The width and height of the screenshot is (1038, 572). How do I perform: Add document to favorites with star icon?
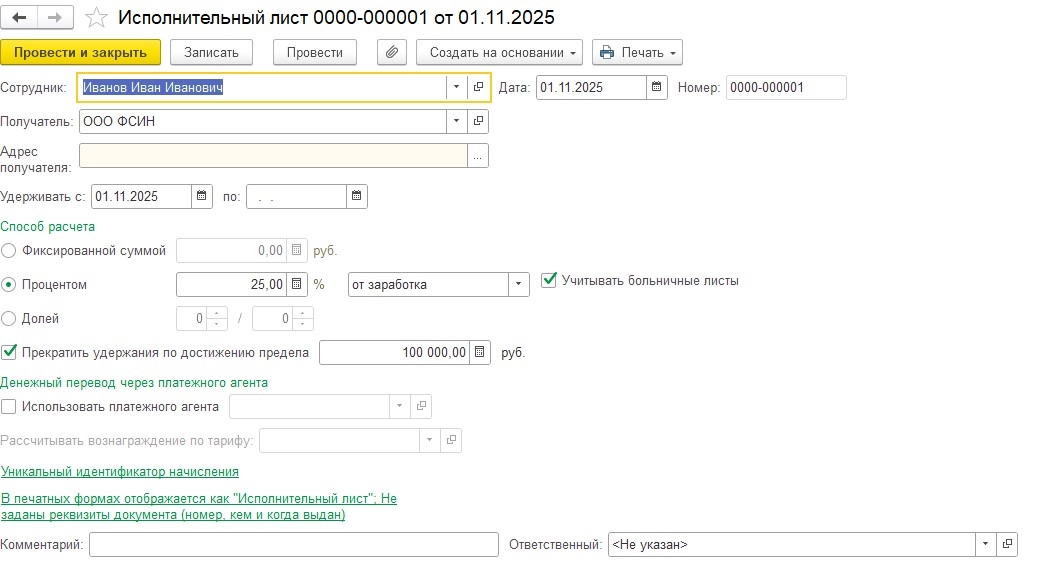coord(96,18)
